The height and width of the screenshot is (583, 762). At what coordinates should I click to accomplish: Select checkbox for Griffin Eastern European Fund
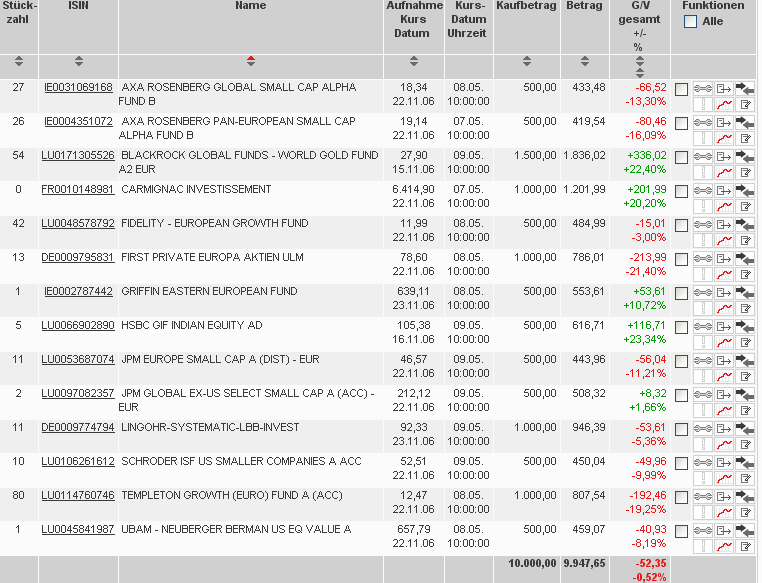click(681, 293)
